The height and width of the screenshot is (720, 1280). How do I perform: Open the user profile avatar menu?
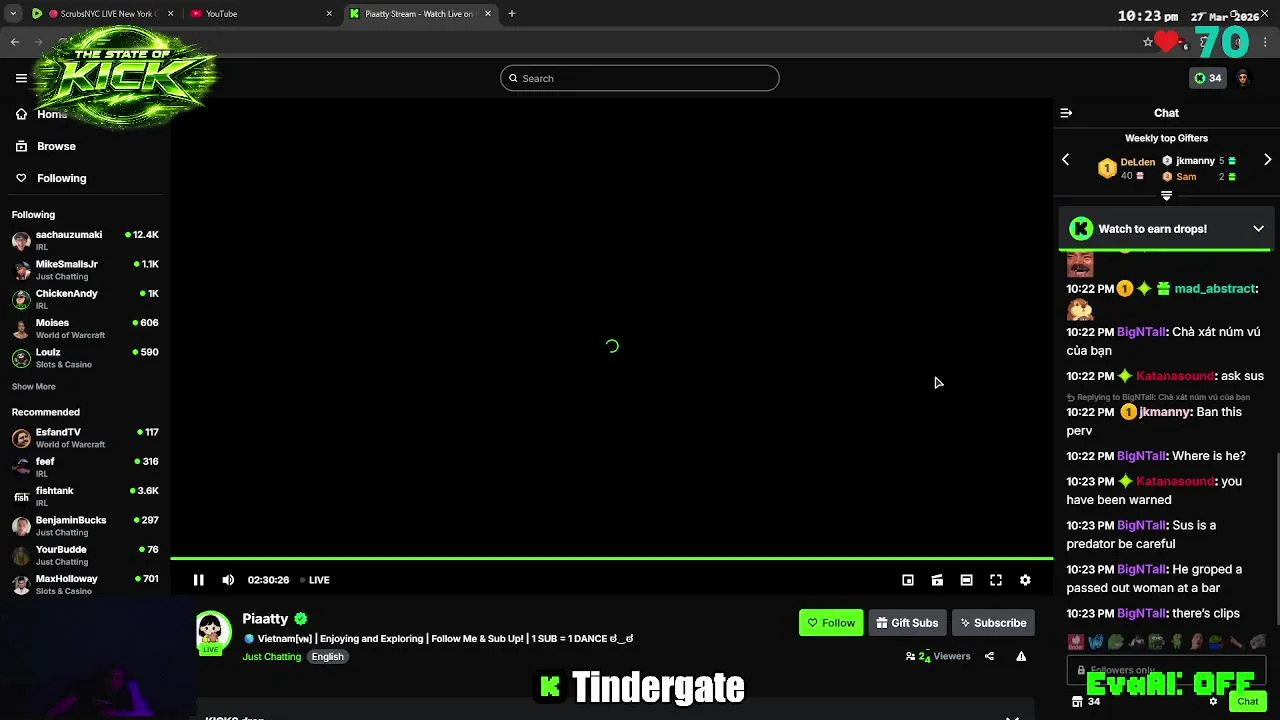[1243, 78]
